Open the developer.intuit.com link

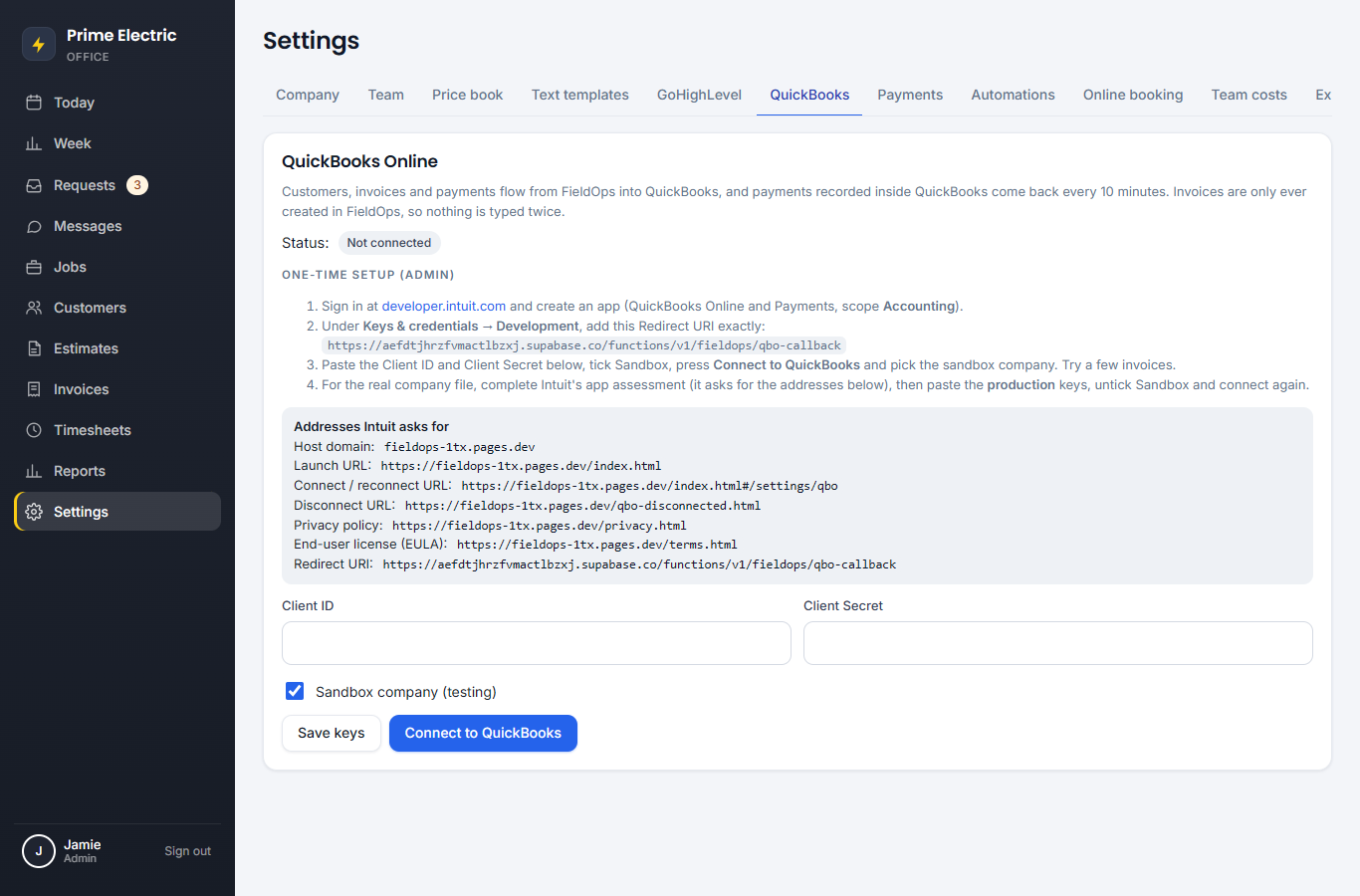[x=444, y=307]
